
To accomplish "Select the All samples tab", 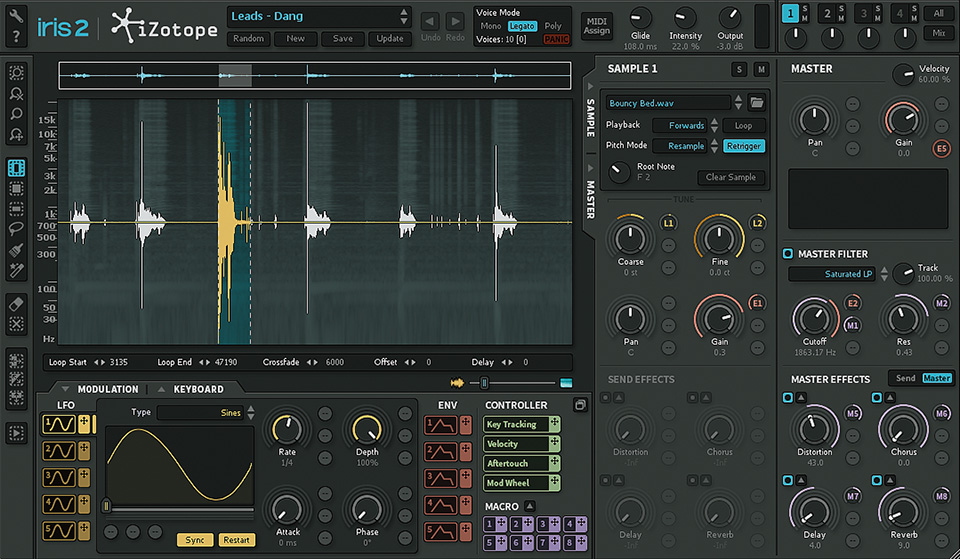I will click(x=939, y=13).
